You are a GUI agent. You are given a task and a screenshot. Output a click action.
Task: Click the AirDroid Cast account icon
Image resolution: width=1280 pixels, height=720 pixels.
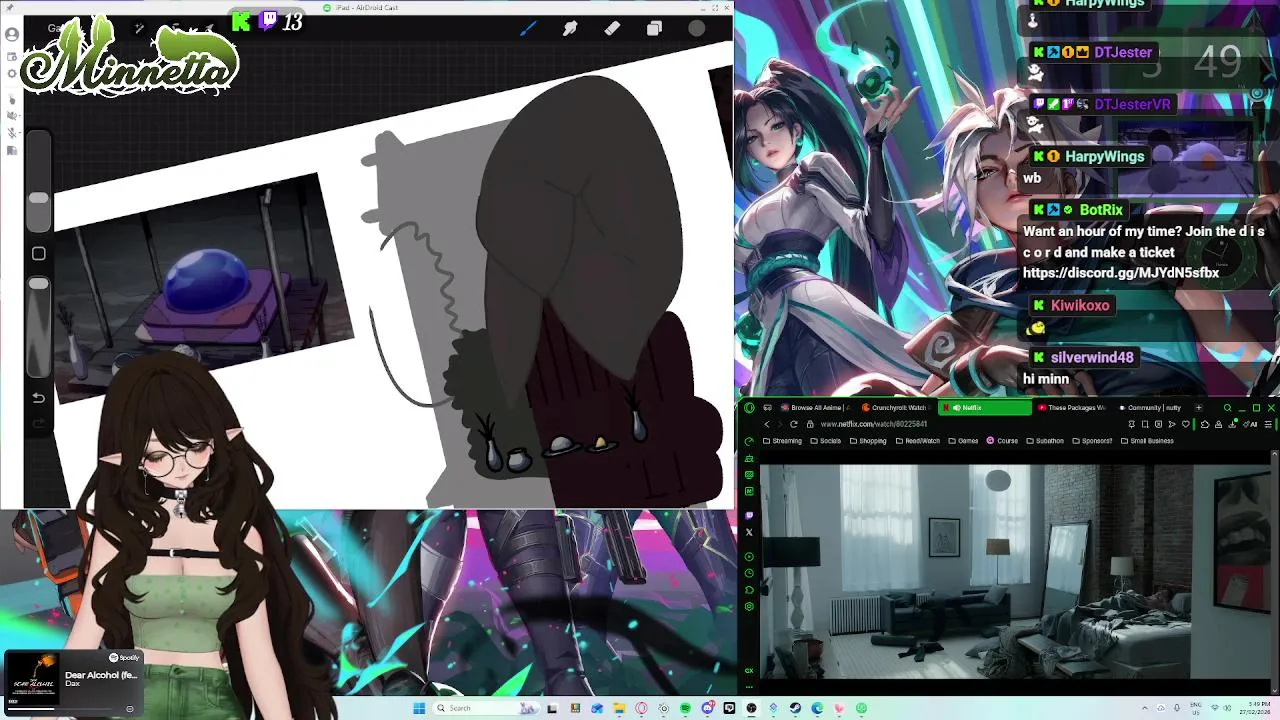[12, 34]
